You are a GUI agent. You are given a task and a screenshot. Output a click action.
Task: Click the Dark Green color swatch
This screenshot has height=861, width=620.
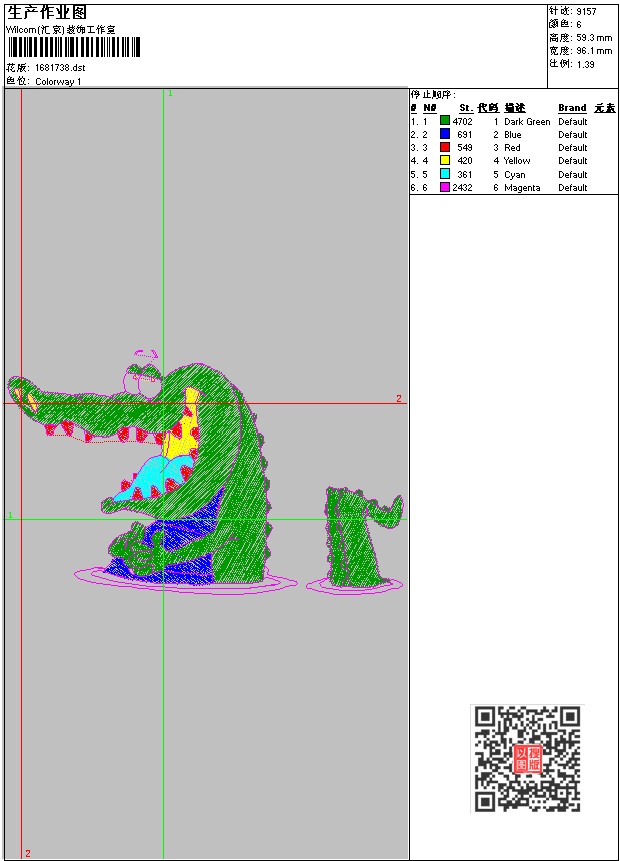(x=445, y=121)
